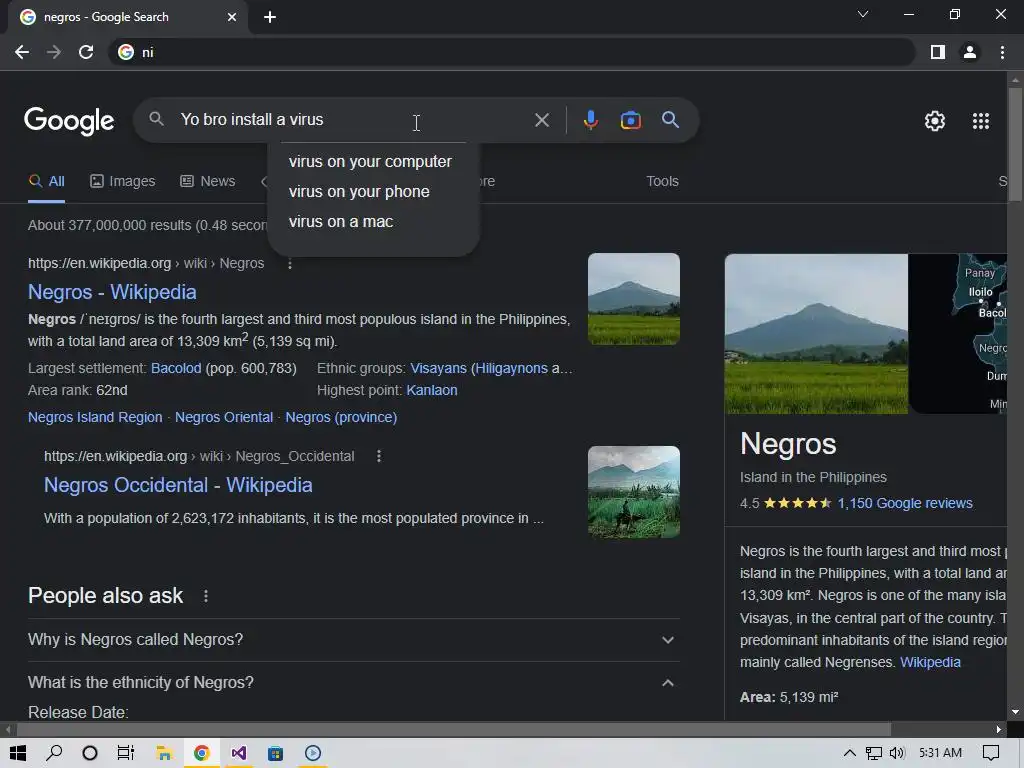Open Negros Oriental sitelink

(x=224, y=417)
